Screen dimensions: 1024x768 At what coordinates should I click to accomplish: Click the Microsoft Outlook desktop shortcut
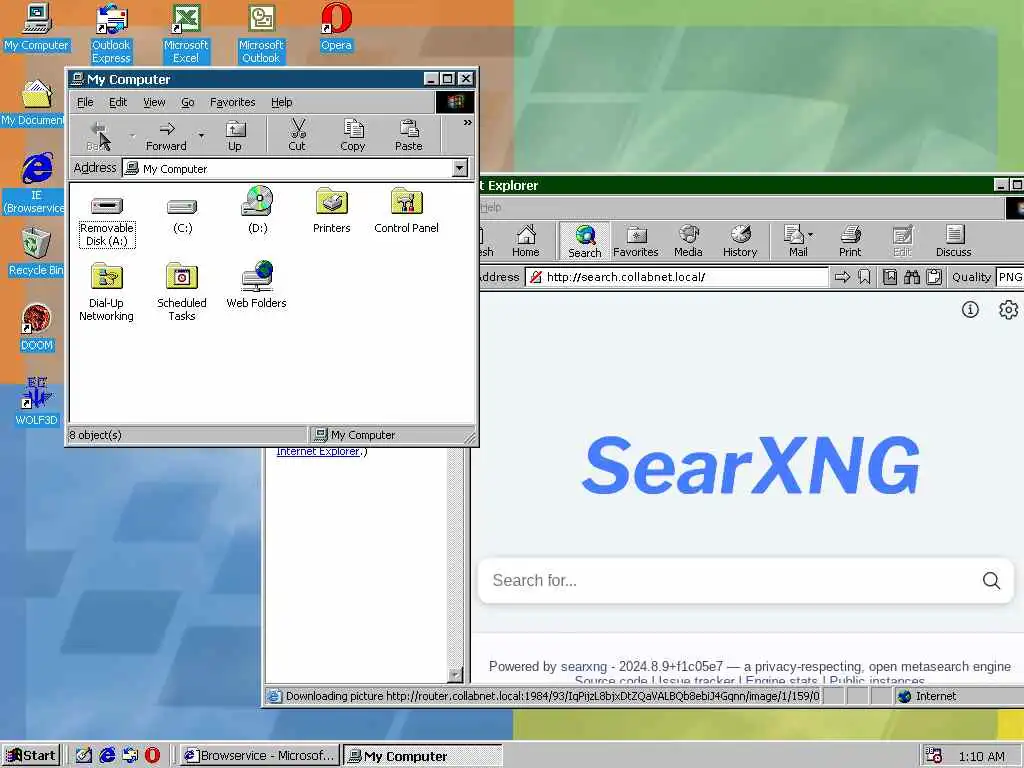coord(261,33)
